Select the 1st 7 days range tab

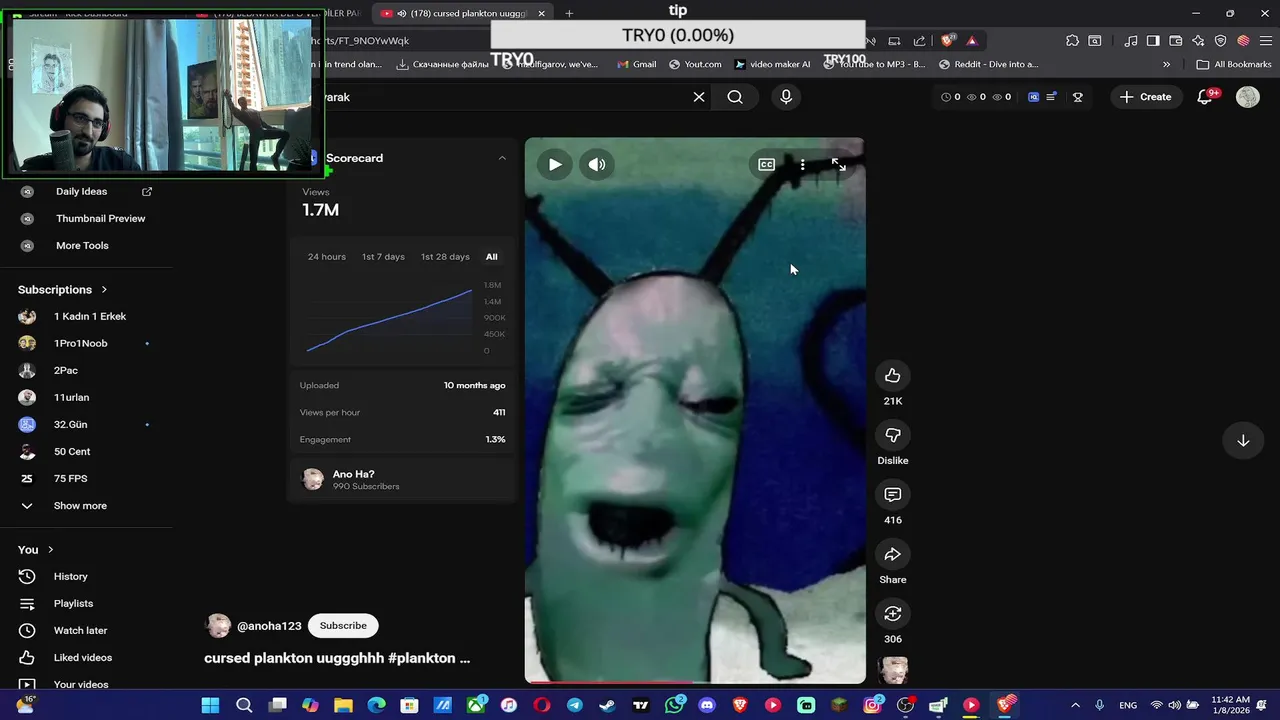pyautogui.click(x=383, y=257)
